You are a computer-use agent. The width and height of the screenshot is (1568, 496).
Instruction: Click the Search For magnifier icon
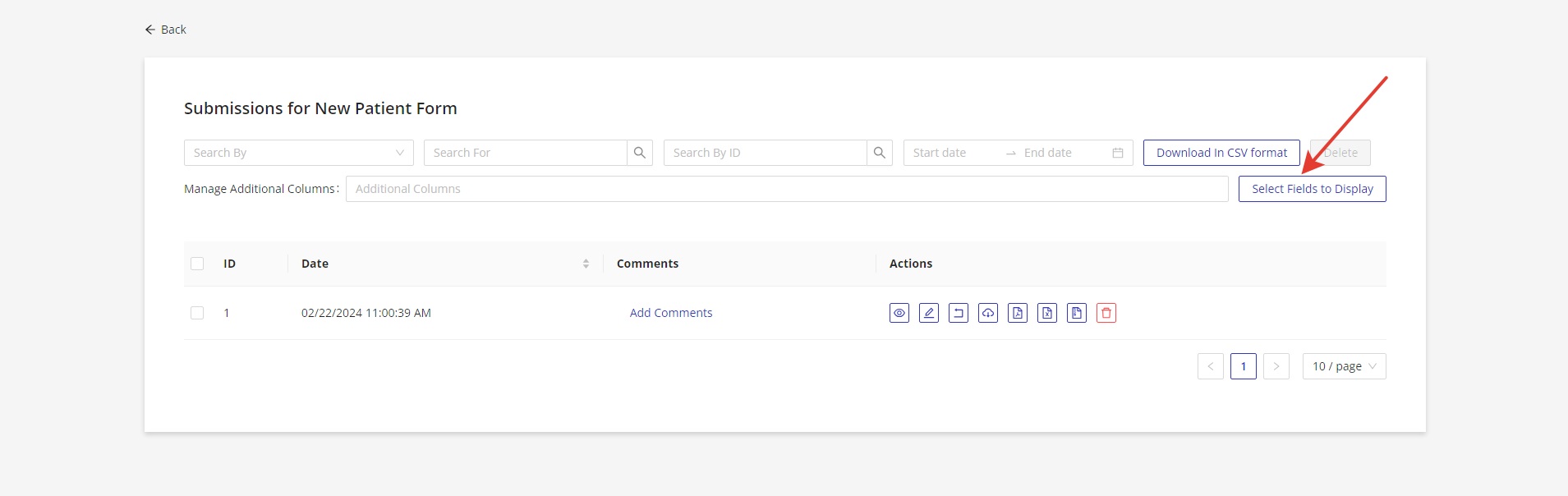[x=639, y=153]
